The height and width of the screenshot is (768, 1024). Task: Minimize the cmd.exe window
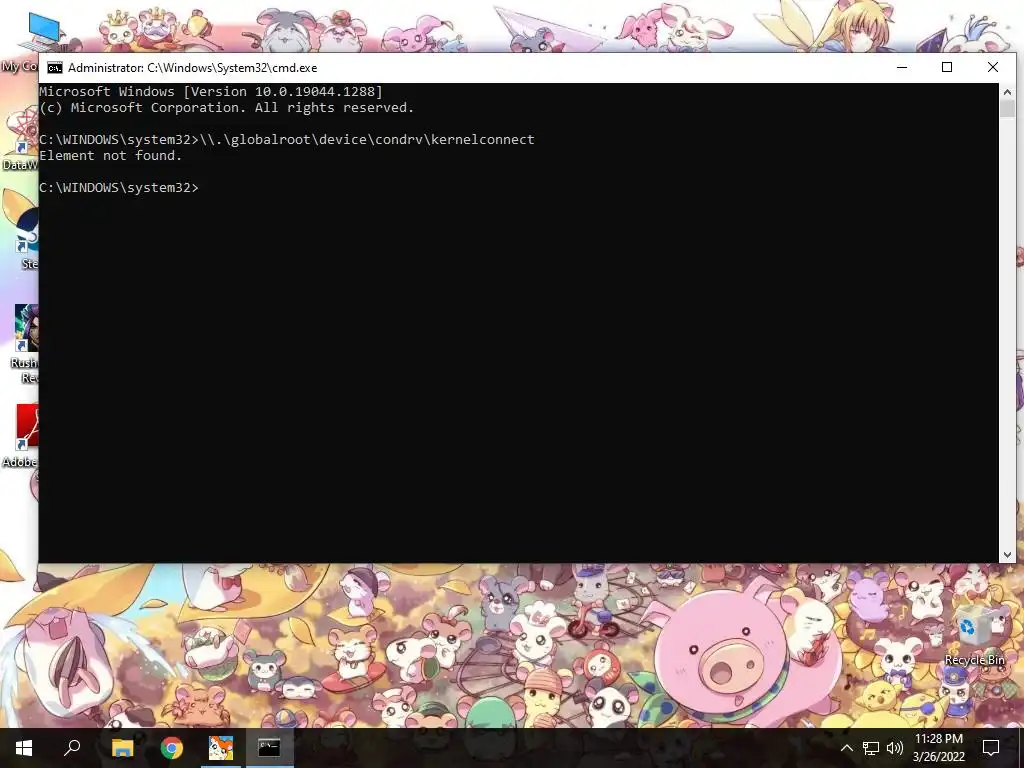[x=902, y=67]
